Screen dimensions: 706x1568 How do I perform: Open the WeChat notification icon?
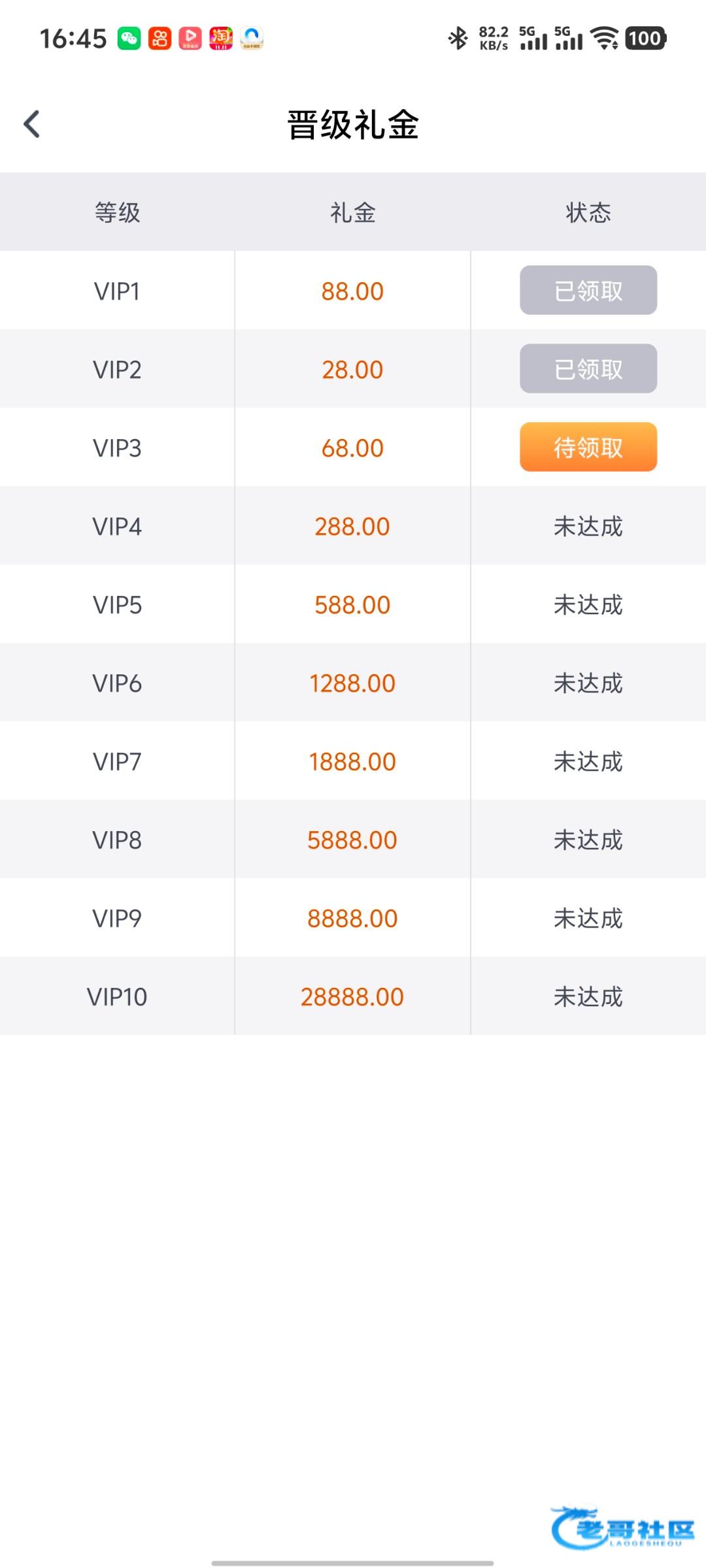tap(129, 39)
